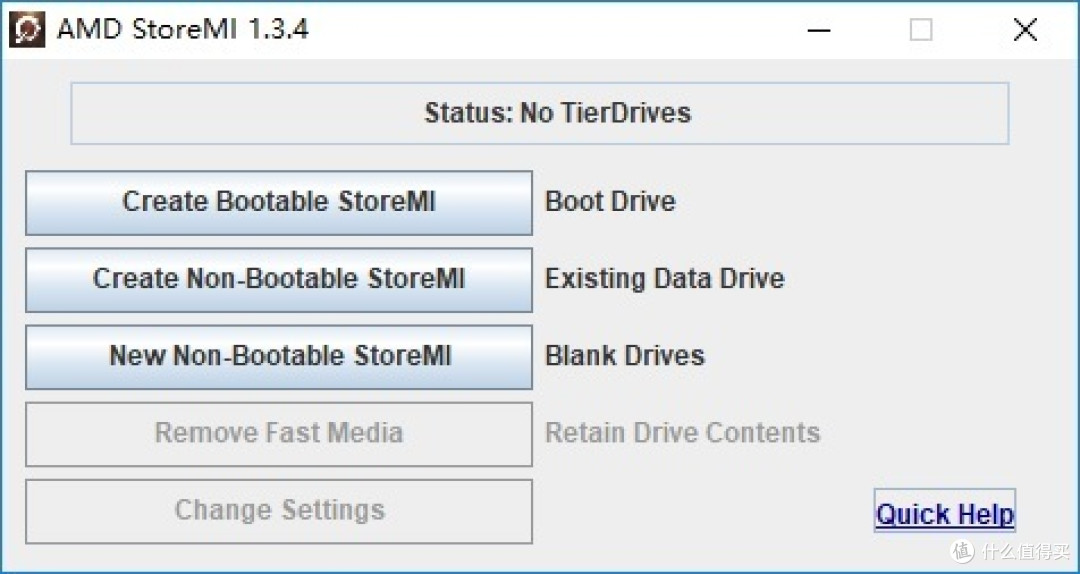Click the 'AMD StoreMI 1.3.4' window title
This screenshot has height=574, width=1080.
[183, 30]
